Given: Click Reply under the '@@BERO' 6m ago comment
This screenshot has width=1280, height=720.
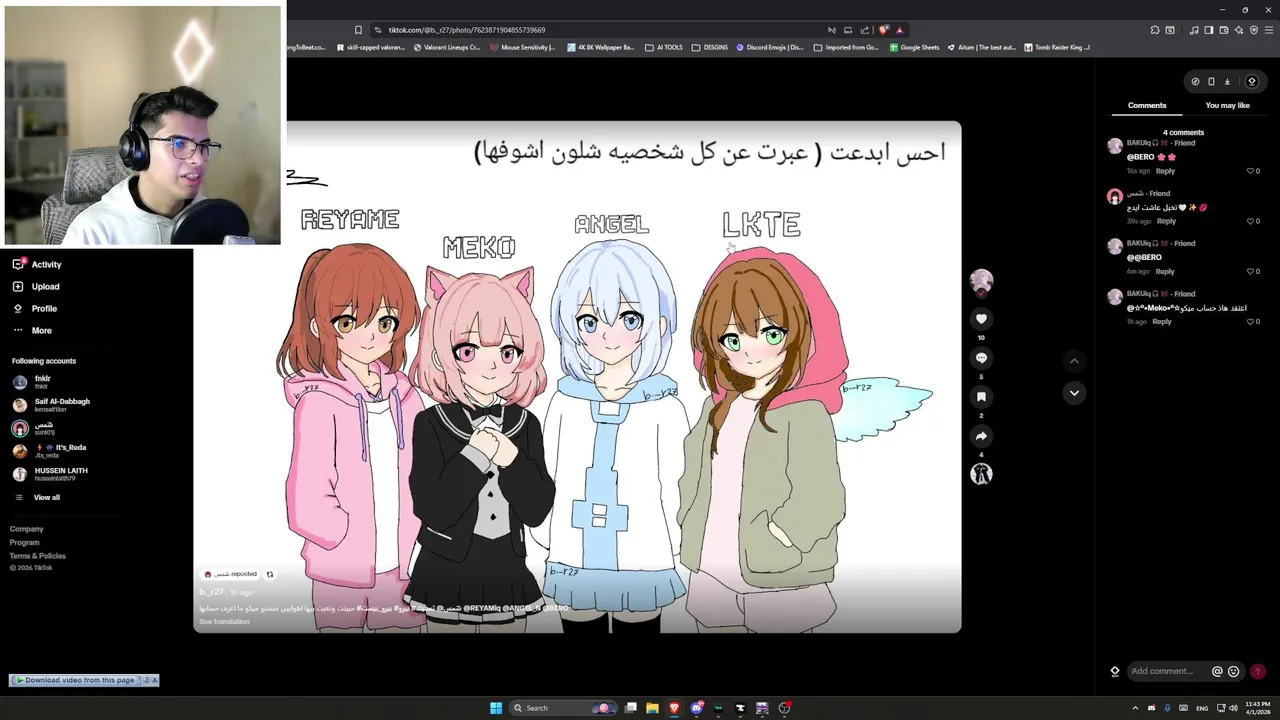Looking at the screenshot, I should (1165, 271).
